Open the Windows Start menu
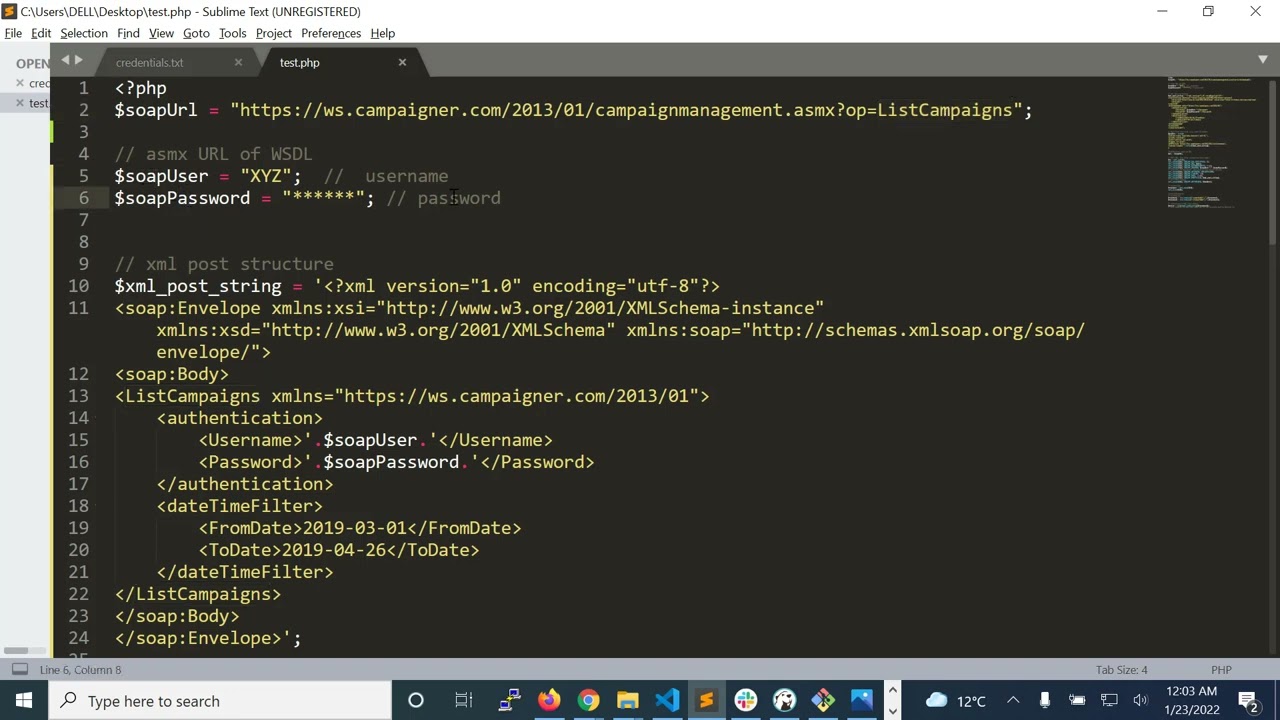Viewport: 1280px width, 720px height. click(24, 700)
